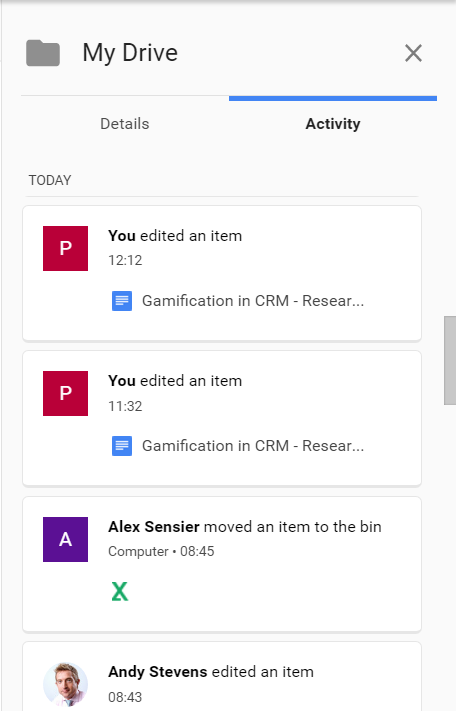Click the green Excel file icon
This screenshot has width=458, height=714.
tap(120, 593)
